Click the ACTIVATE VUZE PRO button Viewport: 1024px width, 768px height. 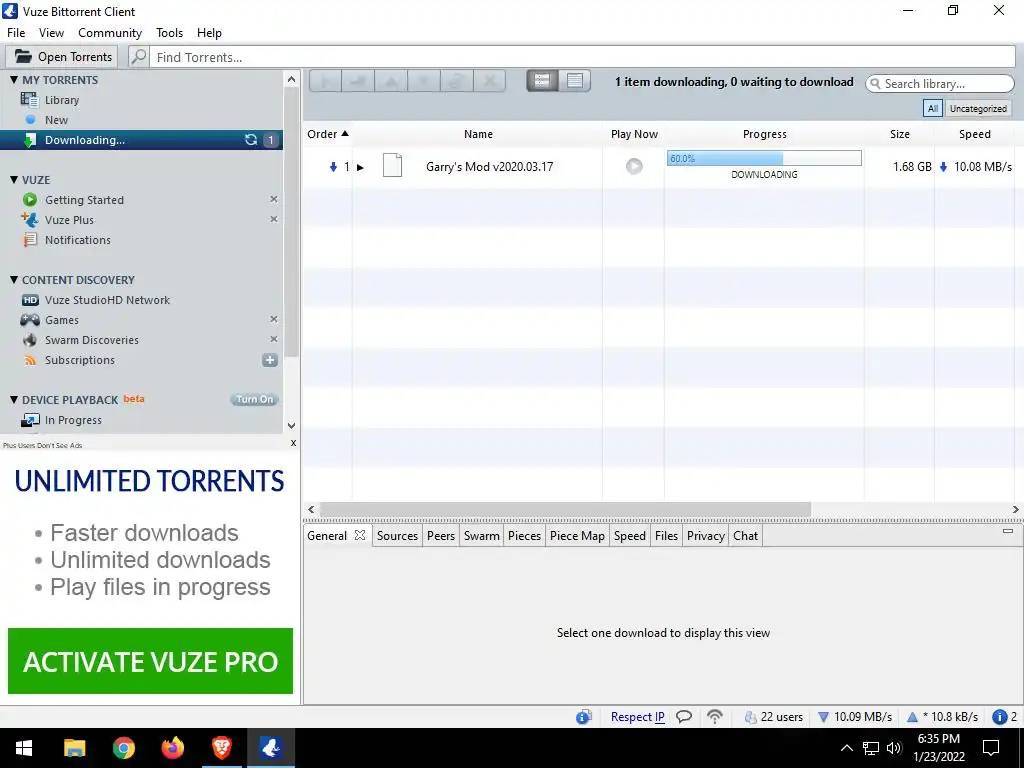tap(150, 661)
